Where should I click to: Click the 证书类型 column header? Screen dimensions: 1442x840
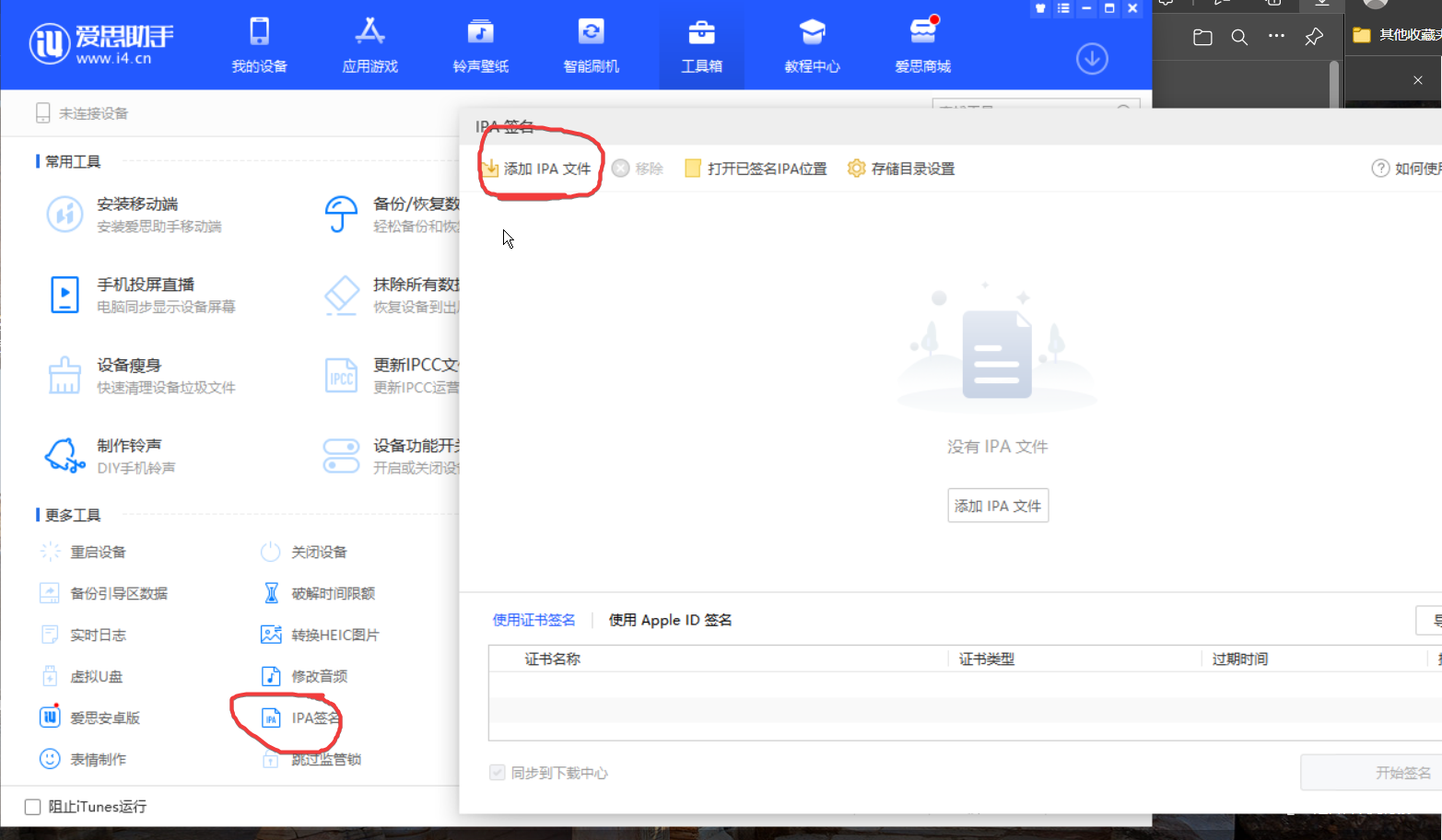[986, 659]
